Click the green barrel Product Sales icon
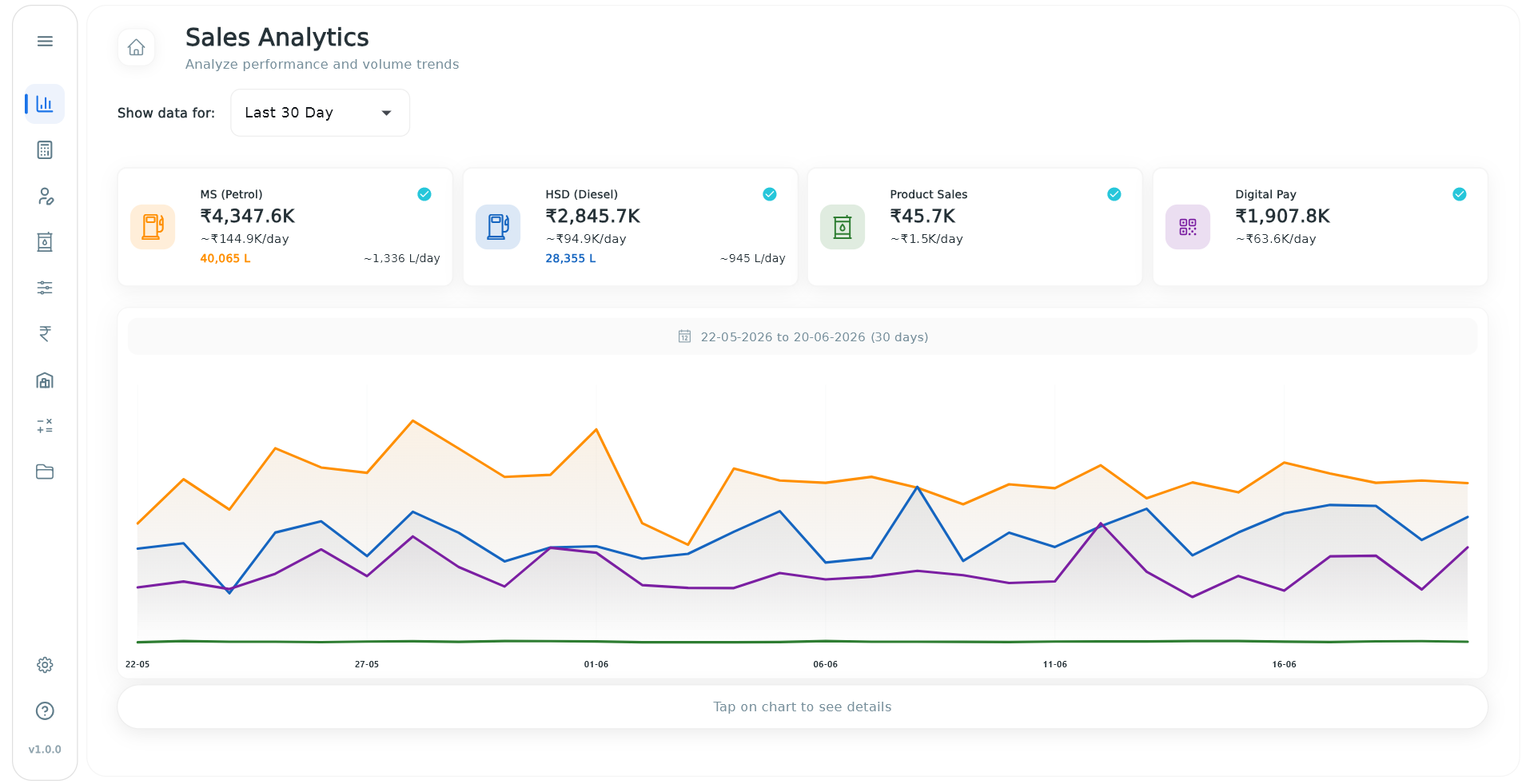Viewport: 1534px width, 784px height. tap(843, 227)
